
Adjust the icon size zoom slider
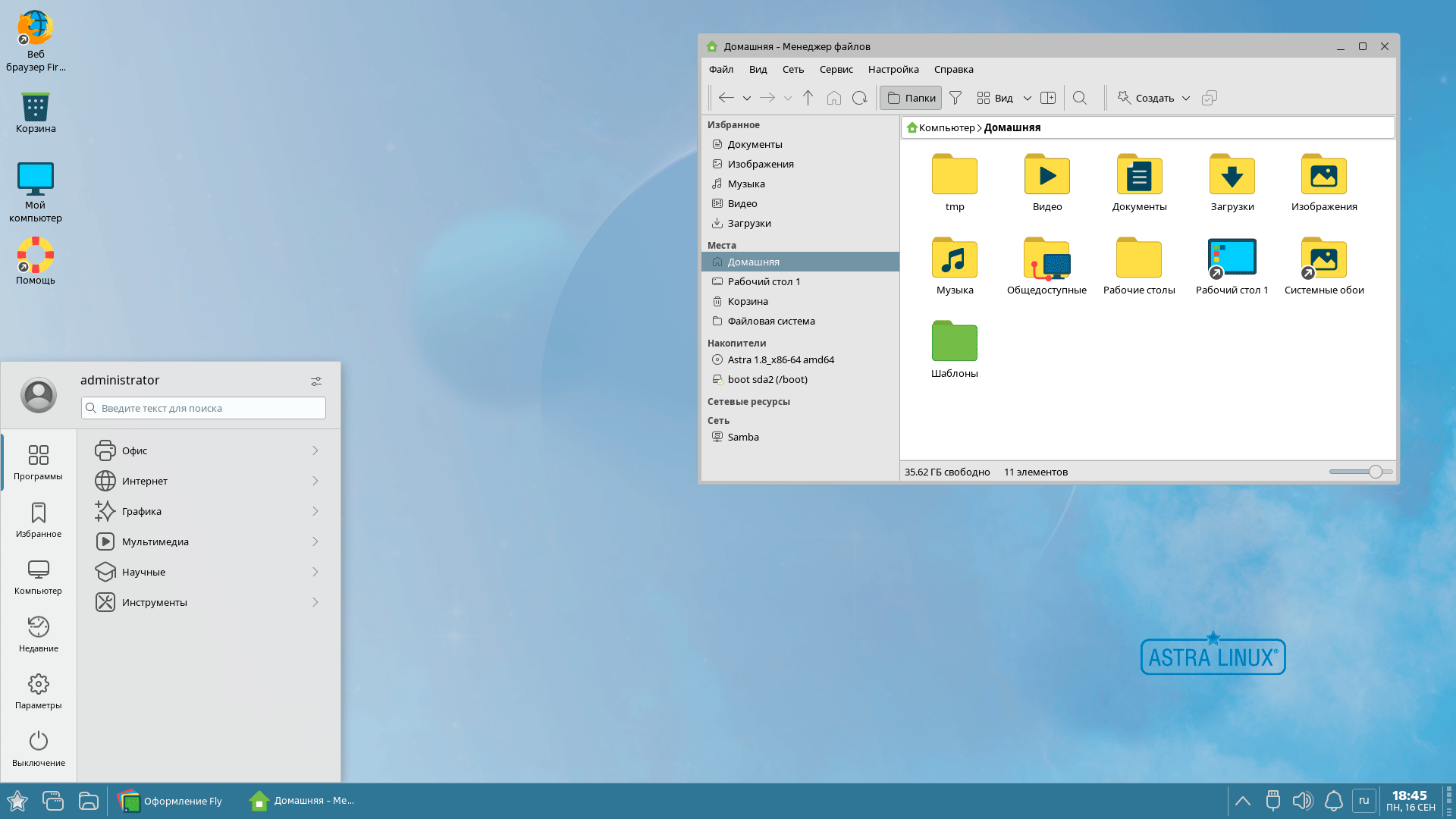[1375, 472]
